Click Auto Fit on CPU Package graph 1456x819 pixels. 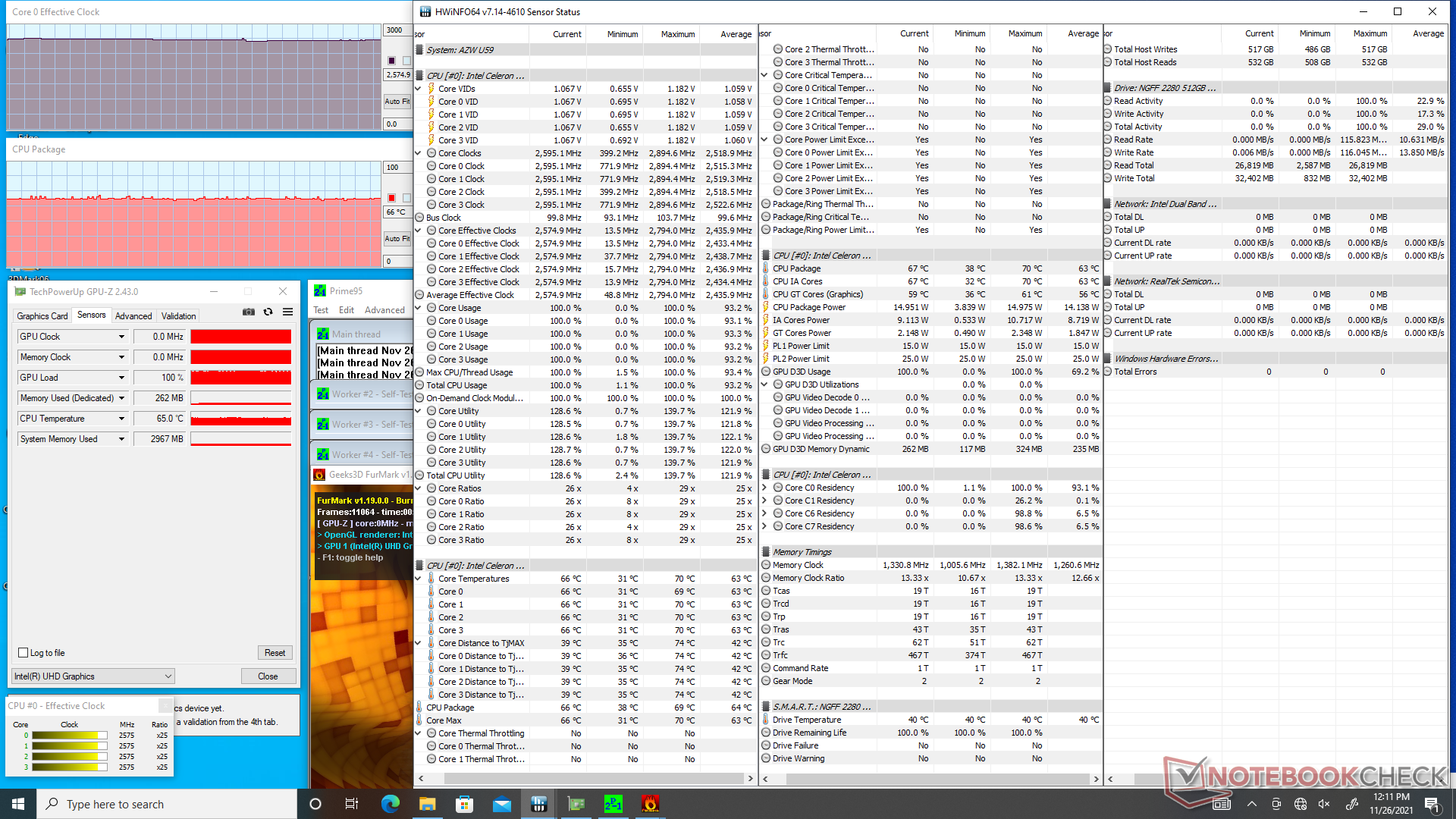click(x=397, y=239)
